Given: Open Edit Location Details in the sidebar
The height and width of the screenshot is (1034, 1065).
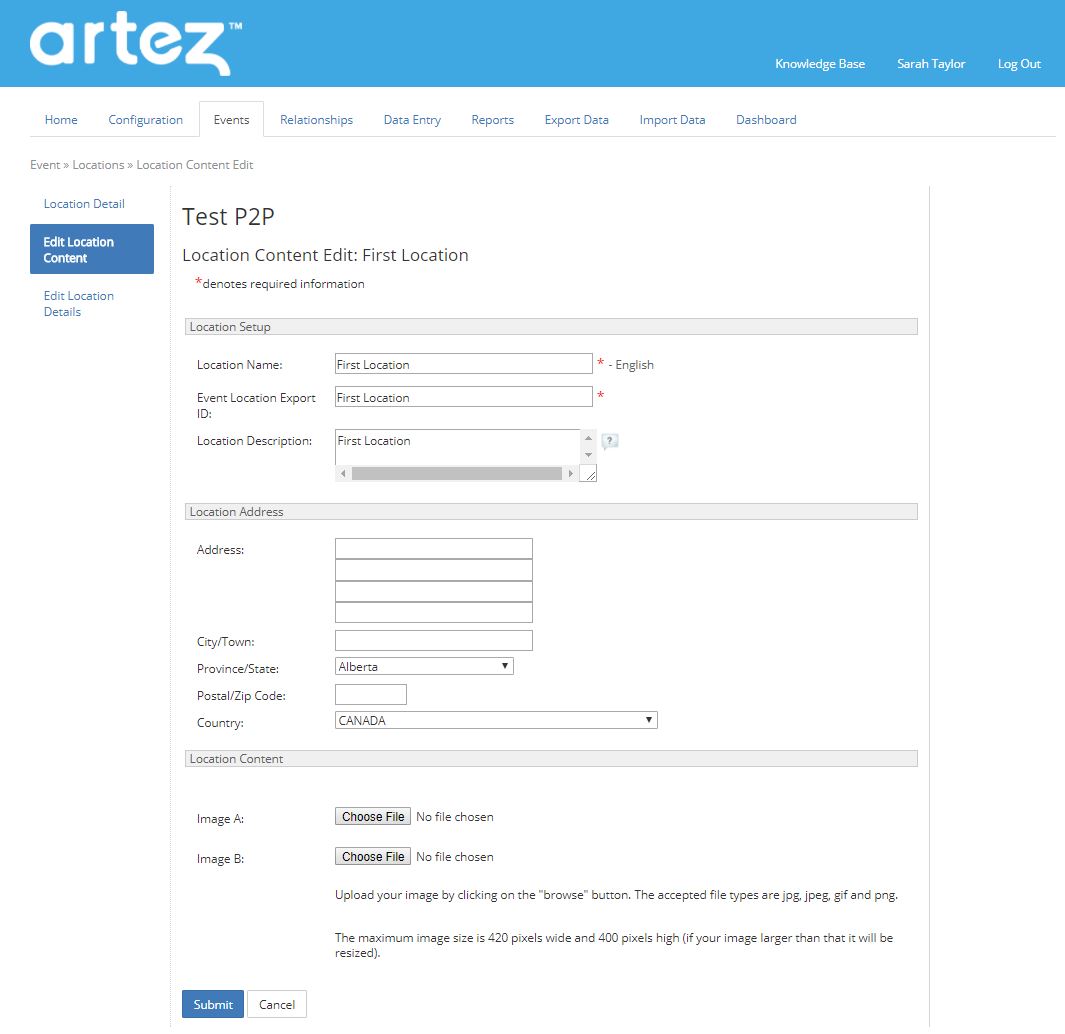Looking at the screenshot, I should (79, 304).
